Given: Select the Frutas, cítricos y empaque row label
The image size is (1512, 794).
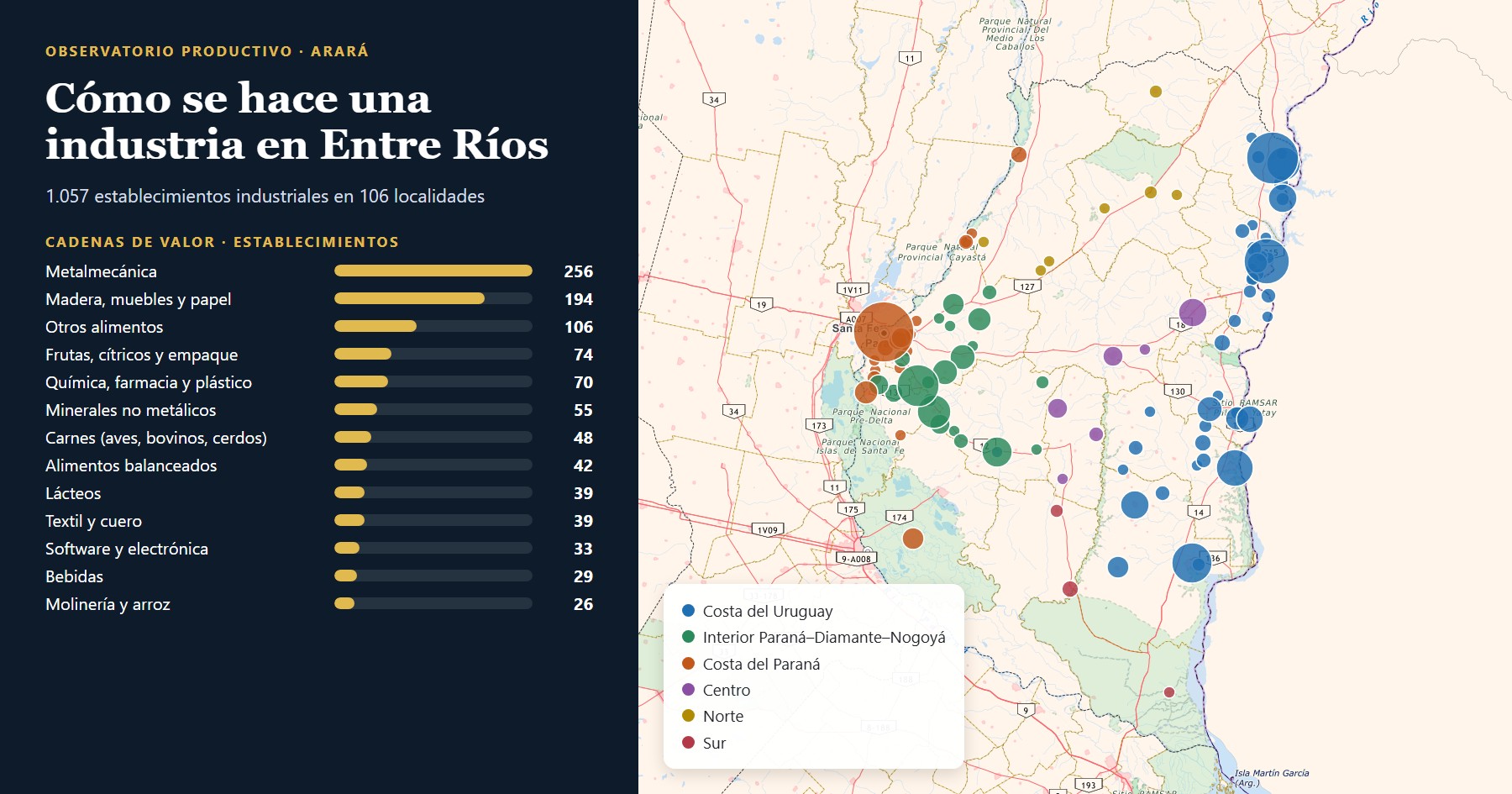Looking at the screenshot, I should 142,355.
